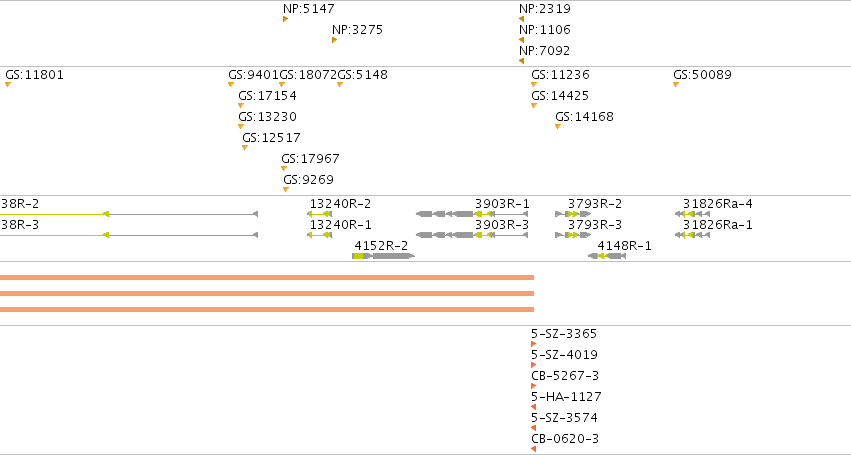Select the 3793R-2 transcript label
851x455 pixels.
click(x=595, y=204)
